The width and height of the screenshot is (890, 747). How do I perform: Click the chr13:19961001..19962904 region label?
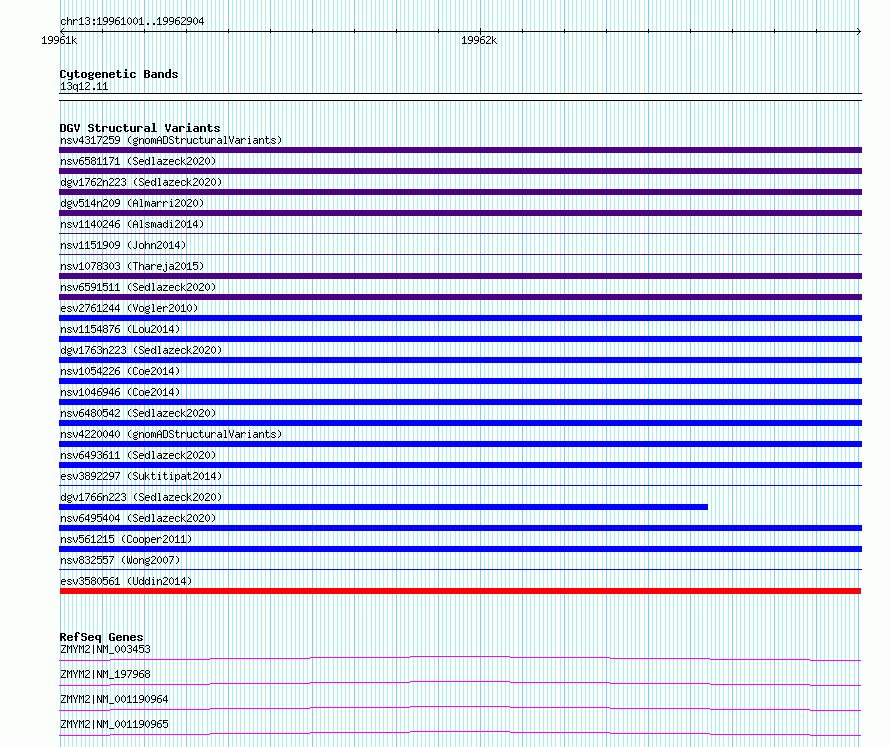(132, 21)
